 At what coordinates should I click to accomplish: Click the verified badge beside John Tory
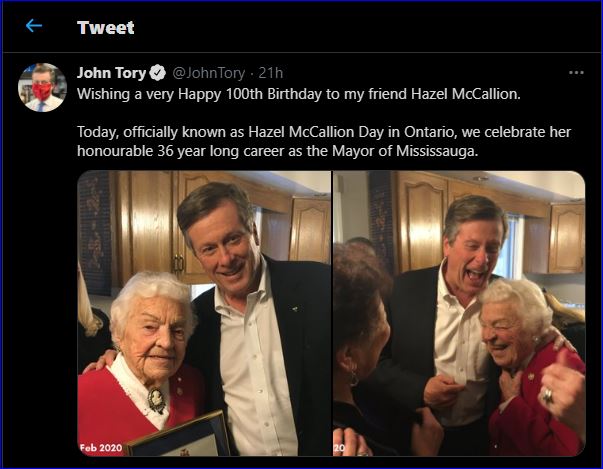click(157, 73)
